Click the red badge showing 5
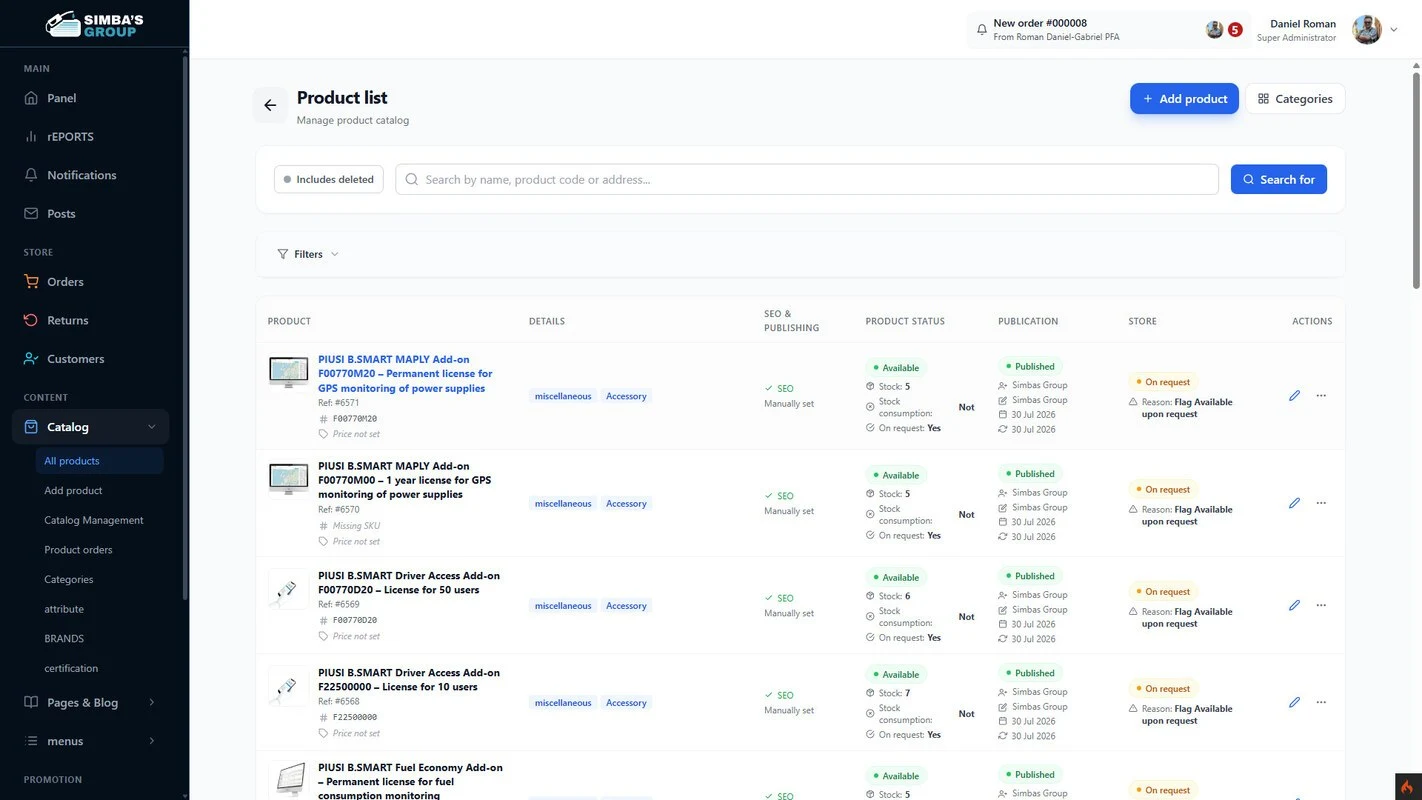Viewport: 1422px width, 800px height. coord(1235,30)
